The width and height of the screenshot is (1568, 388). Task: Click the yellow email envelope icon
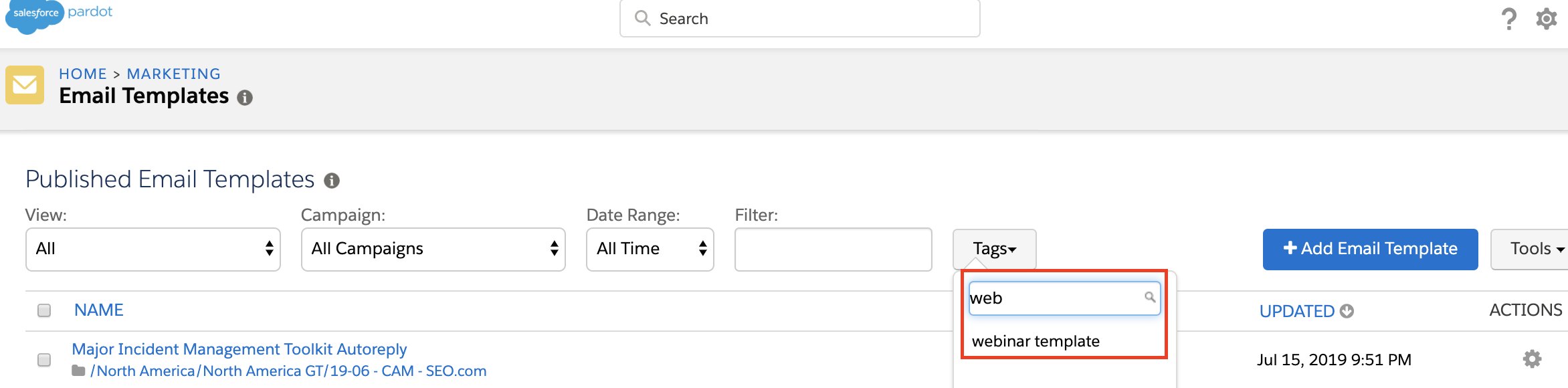[25, 85]
